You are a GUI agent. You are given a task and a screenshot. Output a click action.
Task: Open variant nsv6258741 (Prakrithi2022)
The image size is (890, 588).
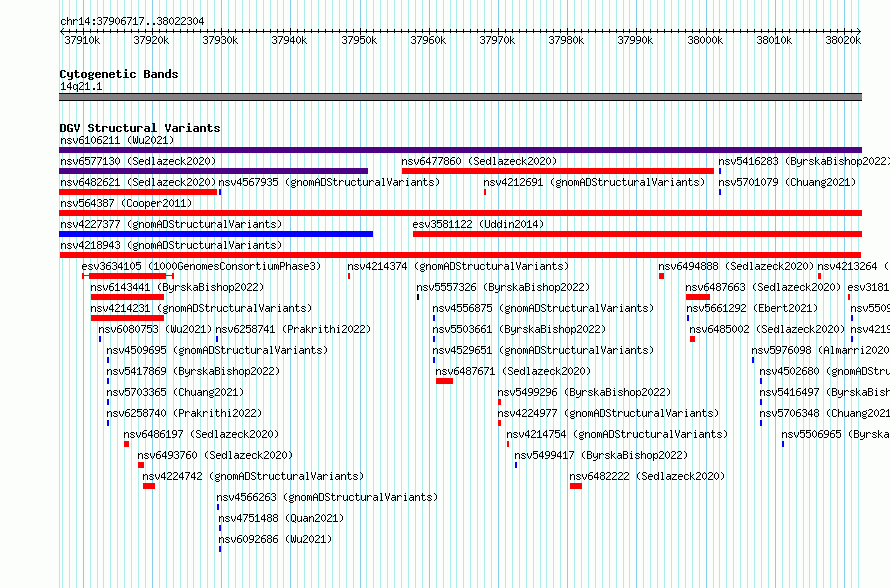click(293, 329)
